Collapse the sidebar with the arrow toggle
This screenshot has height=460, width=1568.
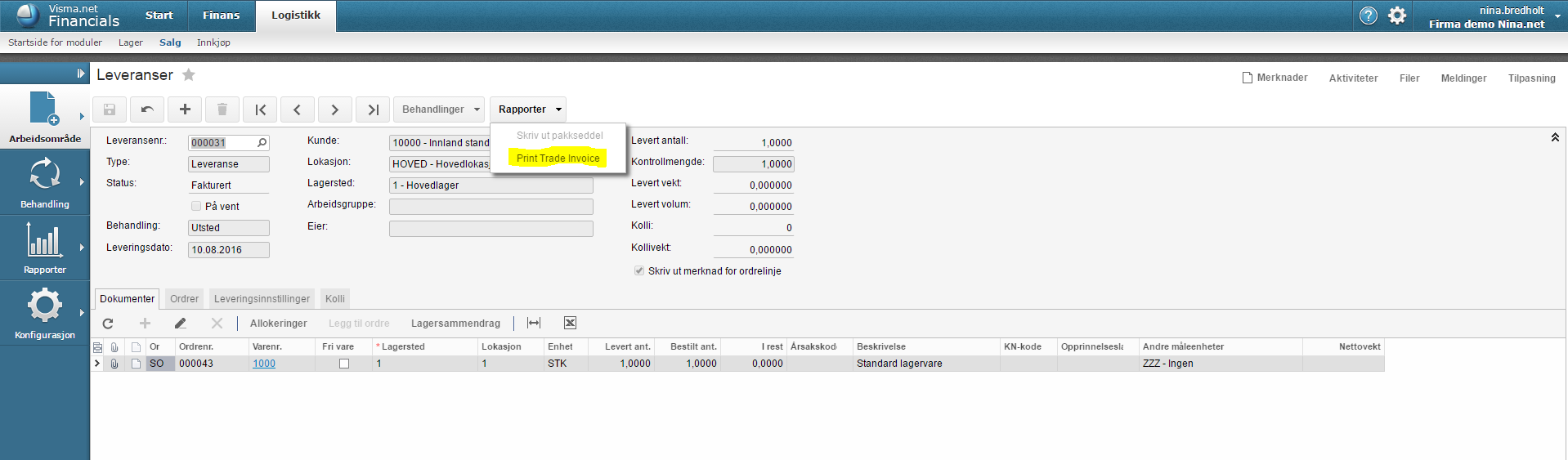click(x=80, y=74)
